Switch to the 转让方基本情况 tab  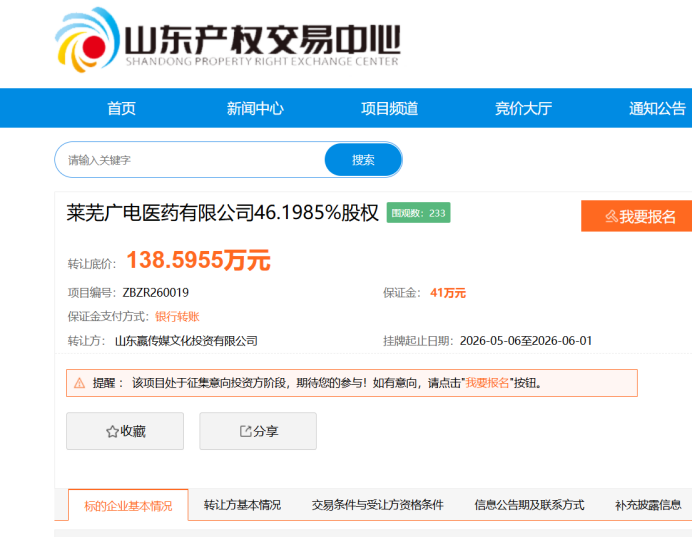(242, 505)
